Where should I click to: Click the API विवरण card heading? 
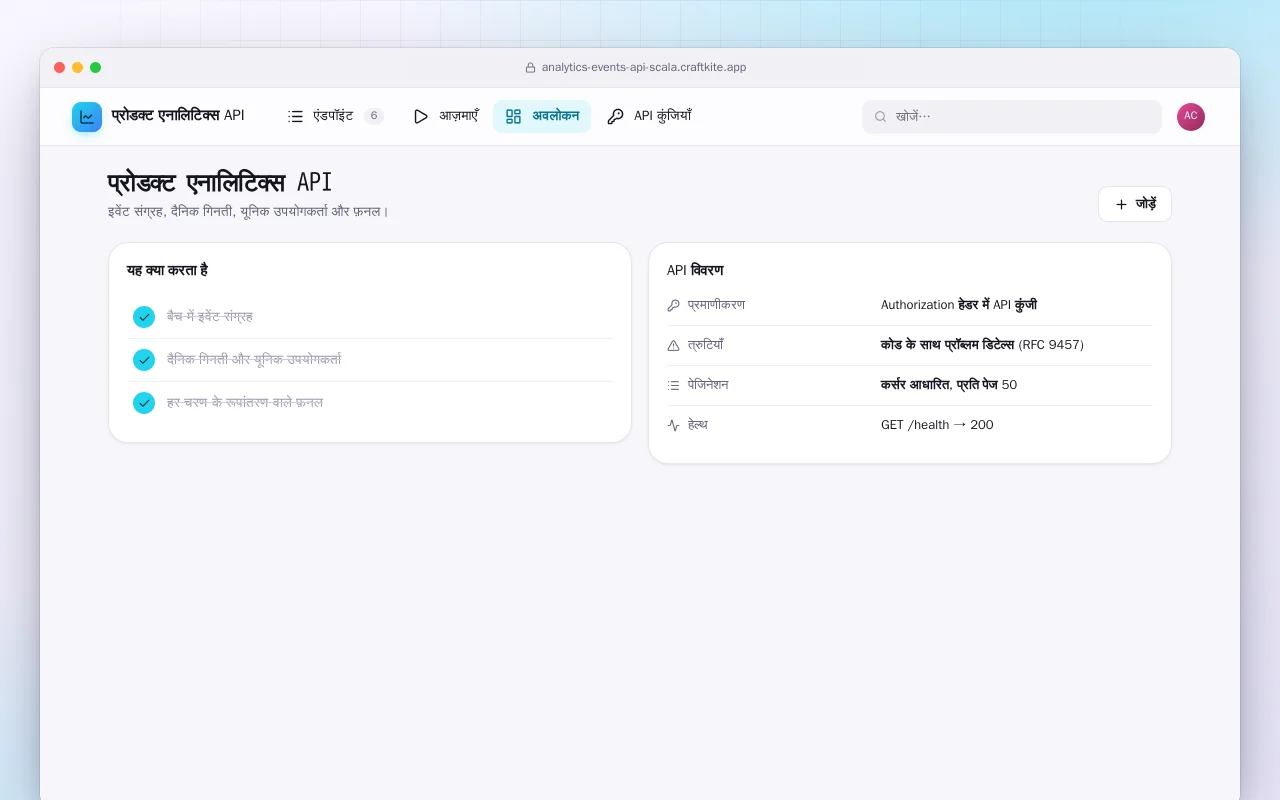pos(695,271)
